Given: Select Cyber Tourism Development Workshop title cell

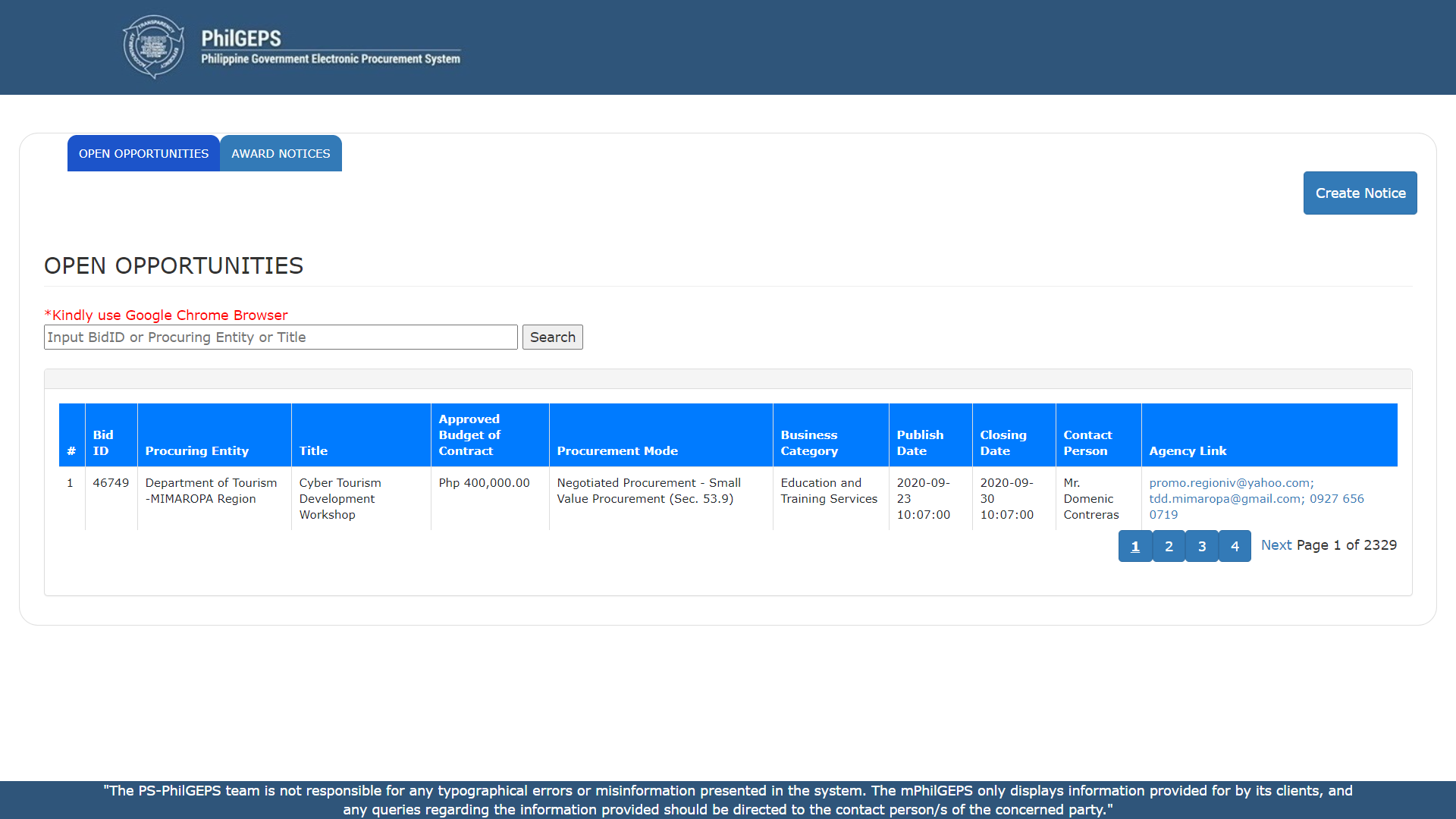Looking at the screenshot, I should pyautogui.click(x=361, y=498).
